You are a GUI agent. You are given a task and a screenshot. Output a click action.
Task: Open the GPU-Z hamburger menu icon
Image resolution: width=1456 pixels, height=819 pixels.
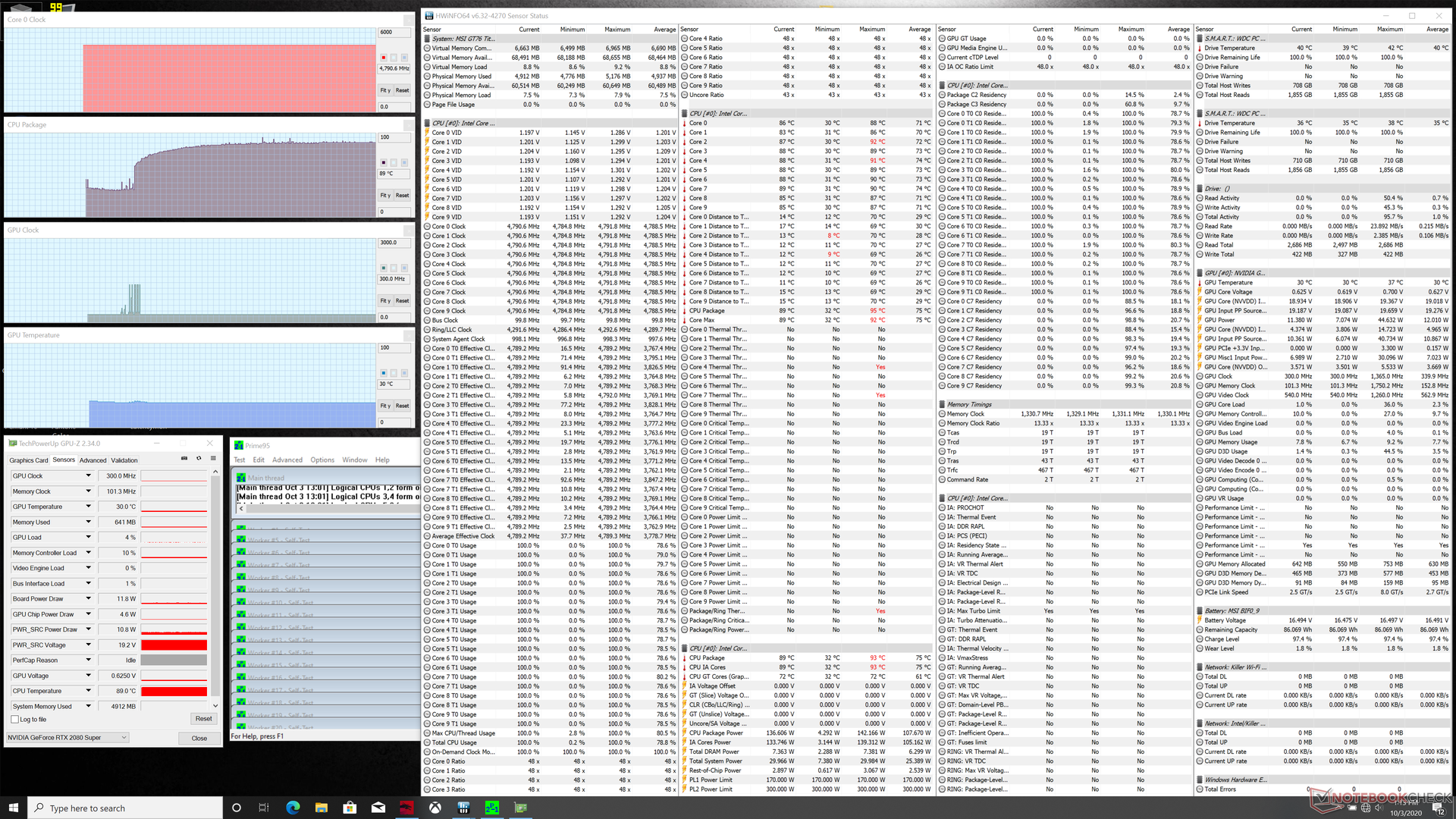tap(213, 459)
